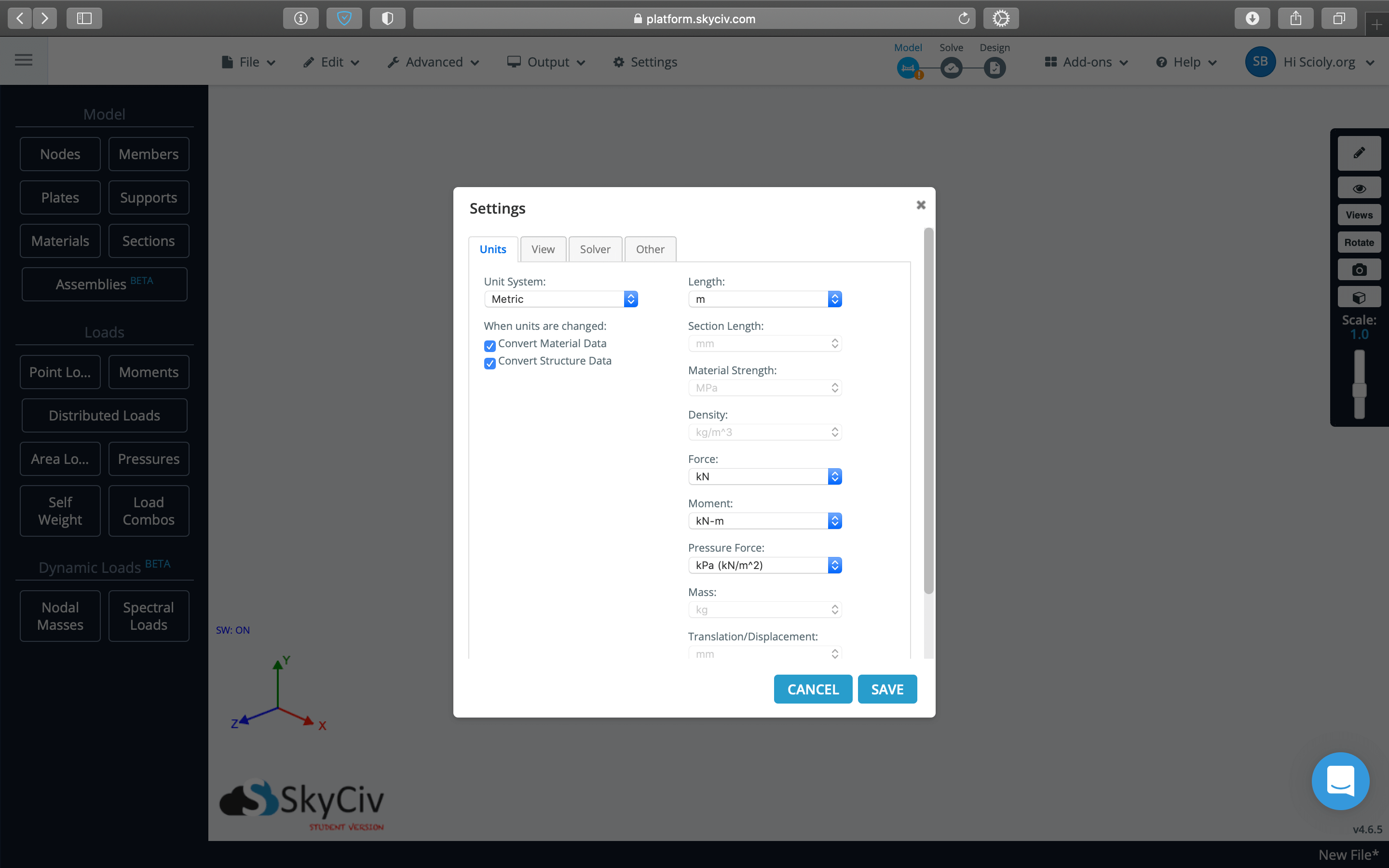Expand the Moment unit dropdown

834,520
